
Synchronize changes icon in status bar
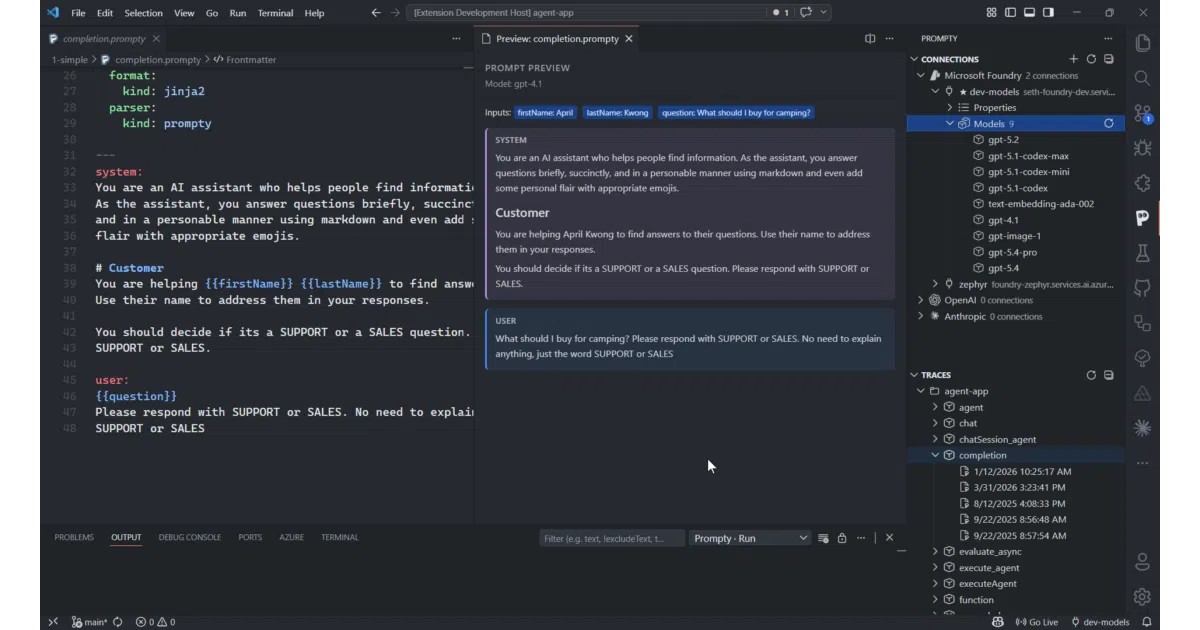click(117, 622)
